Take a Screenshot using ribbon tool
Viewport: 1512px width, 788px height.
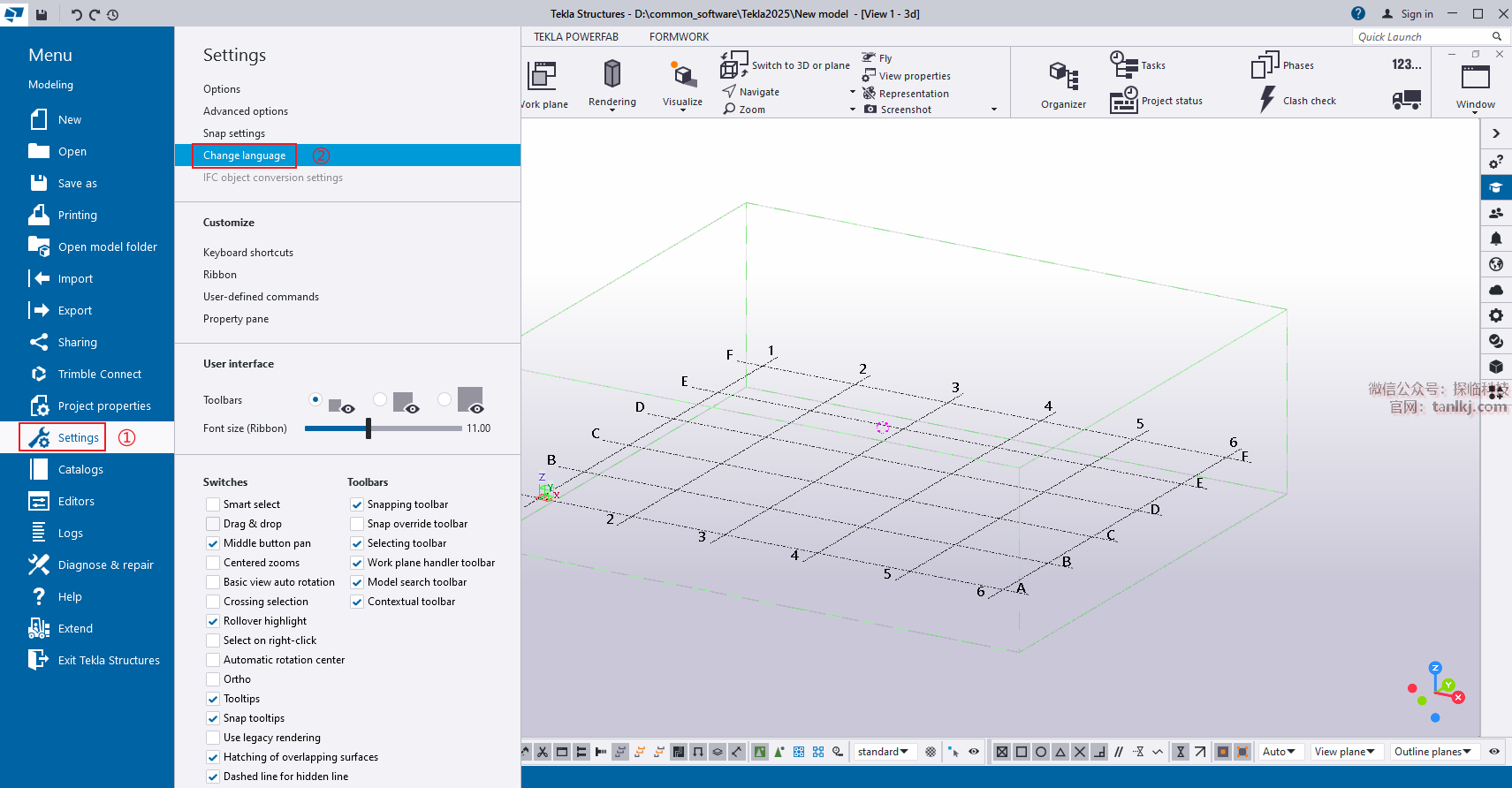tap(905, 110)
